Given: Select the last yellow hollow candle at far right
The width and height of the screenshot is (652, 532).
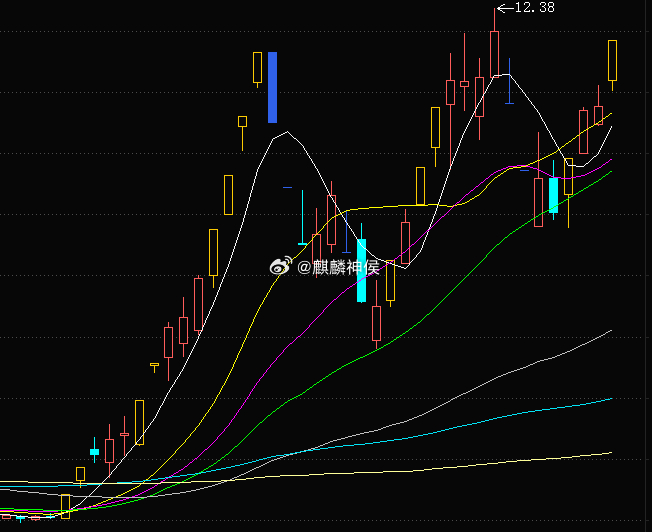Looking at the screenshot, I should (612, 60).
